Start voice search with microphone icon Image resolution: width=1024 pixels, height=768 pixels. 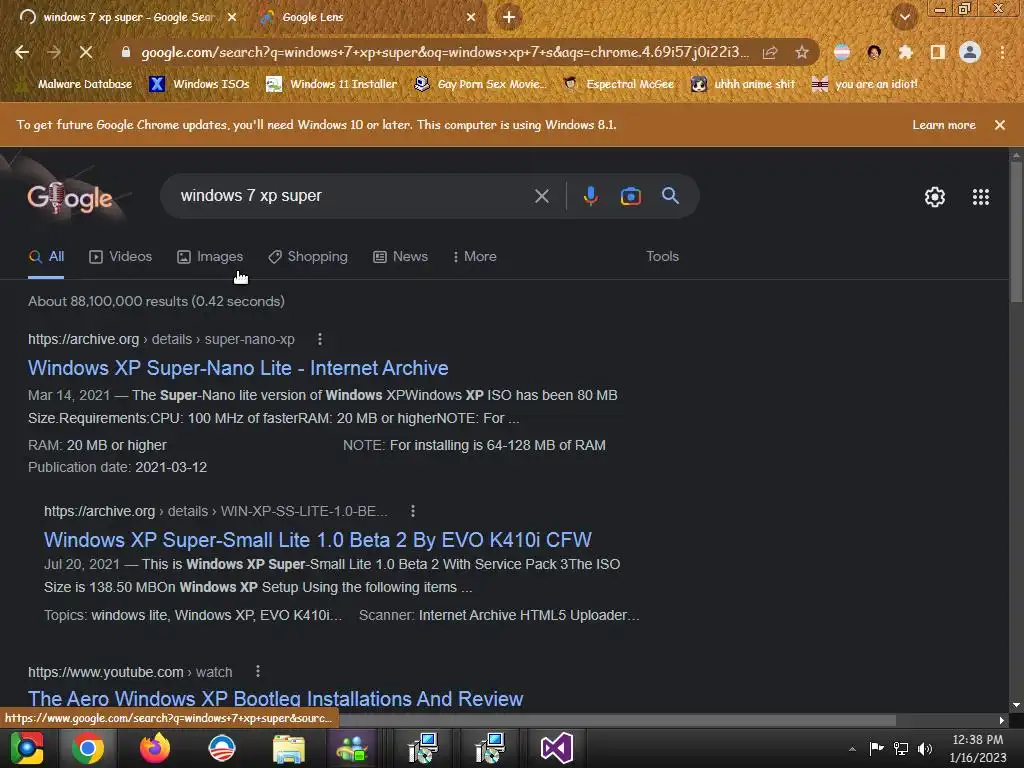[590, 196]
